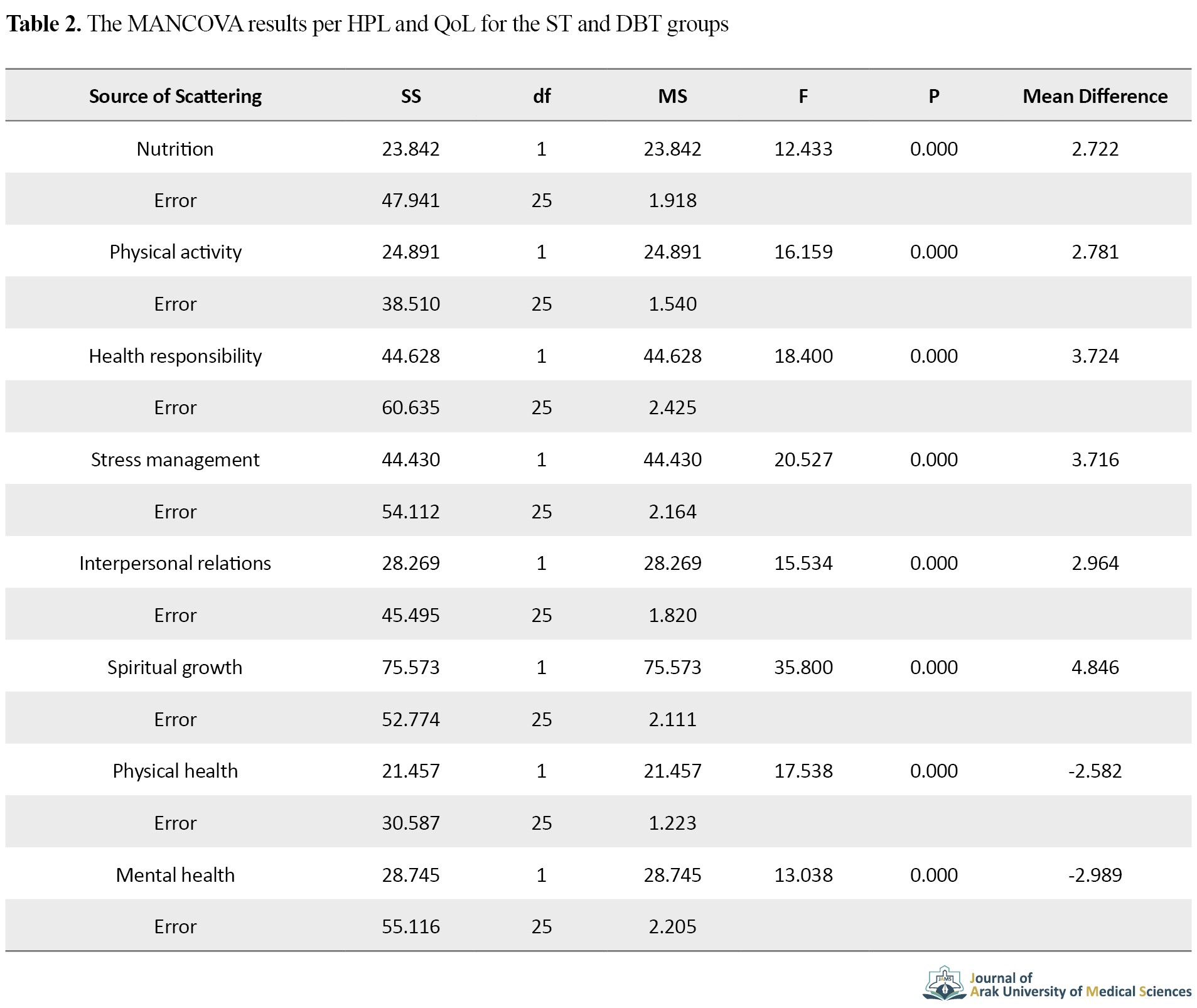Viewport: 1197px width, 1008px height.
Task: Open Journal of Arak University link text
Action: pyautogui.click(x=1080, y=985)
